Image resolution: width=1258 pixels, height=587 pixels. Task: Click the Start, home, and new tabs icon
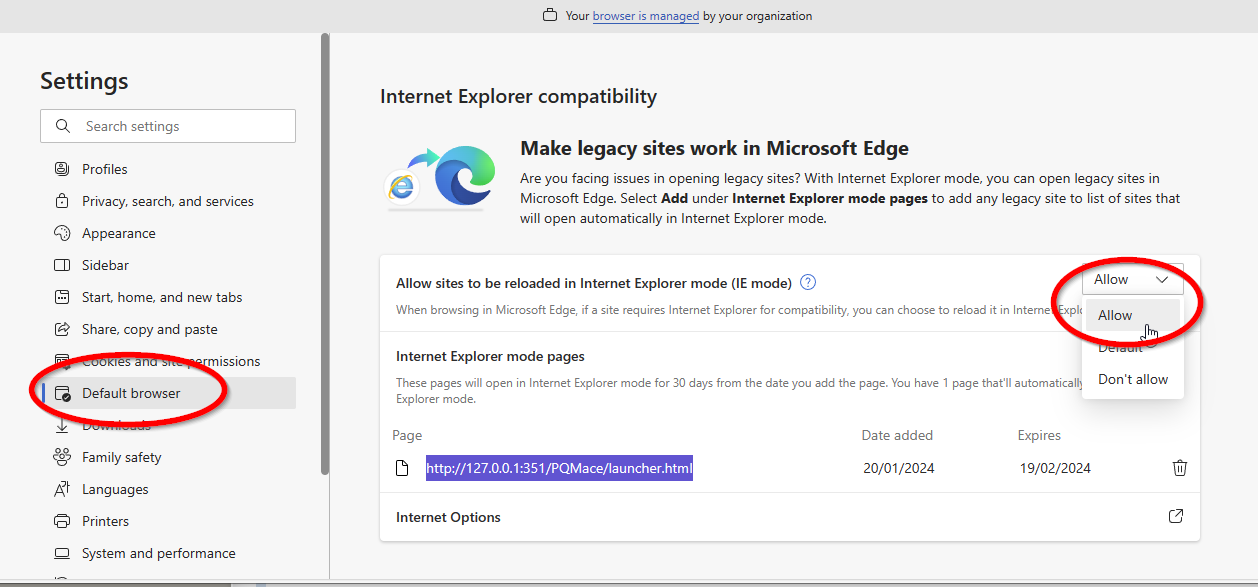click(62, 297)
